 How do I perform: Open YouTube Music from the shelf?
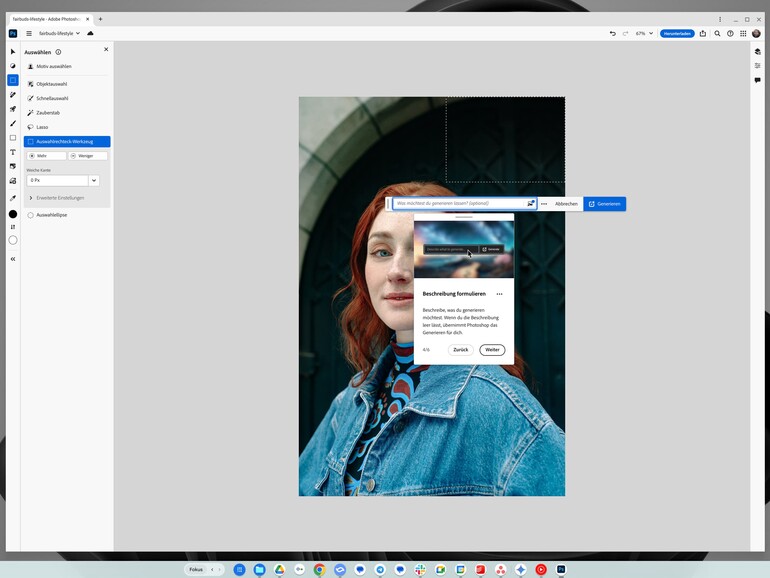click(x=541, y=570)
